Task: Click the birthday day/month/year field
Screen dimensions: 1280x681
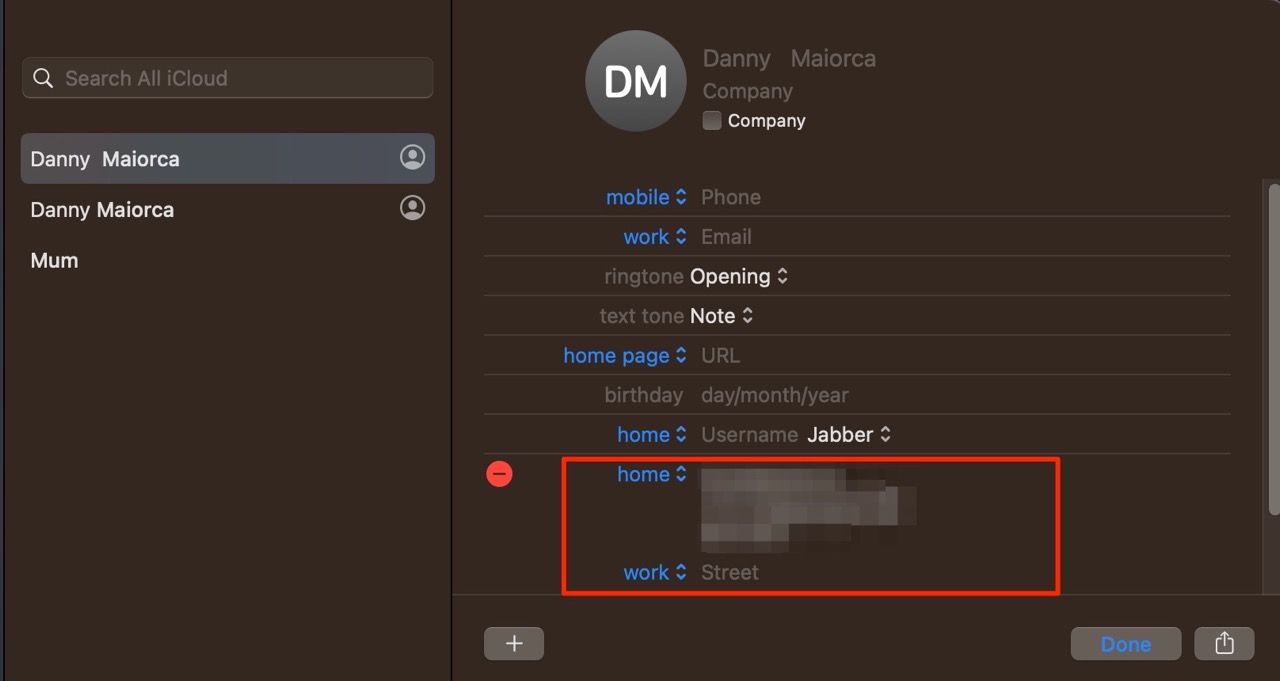Action: coord(775,395)
